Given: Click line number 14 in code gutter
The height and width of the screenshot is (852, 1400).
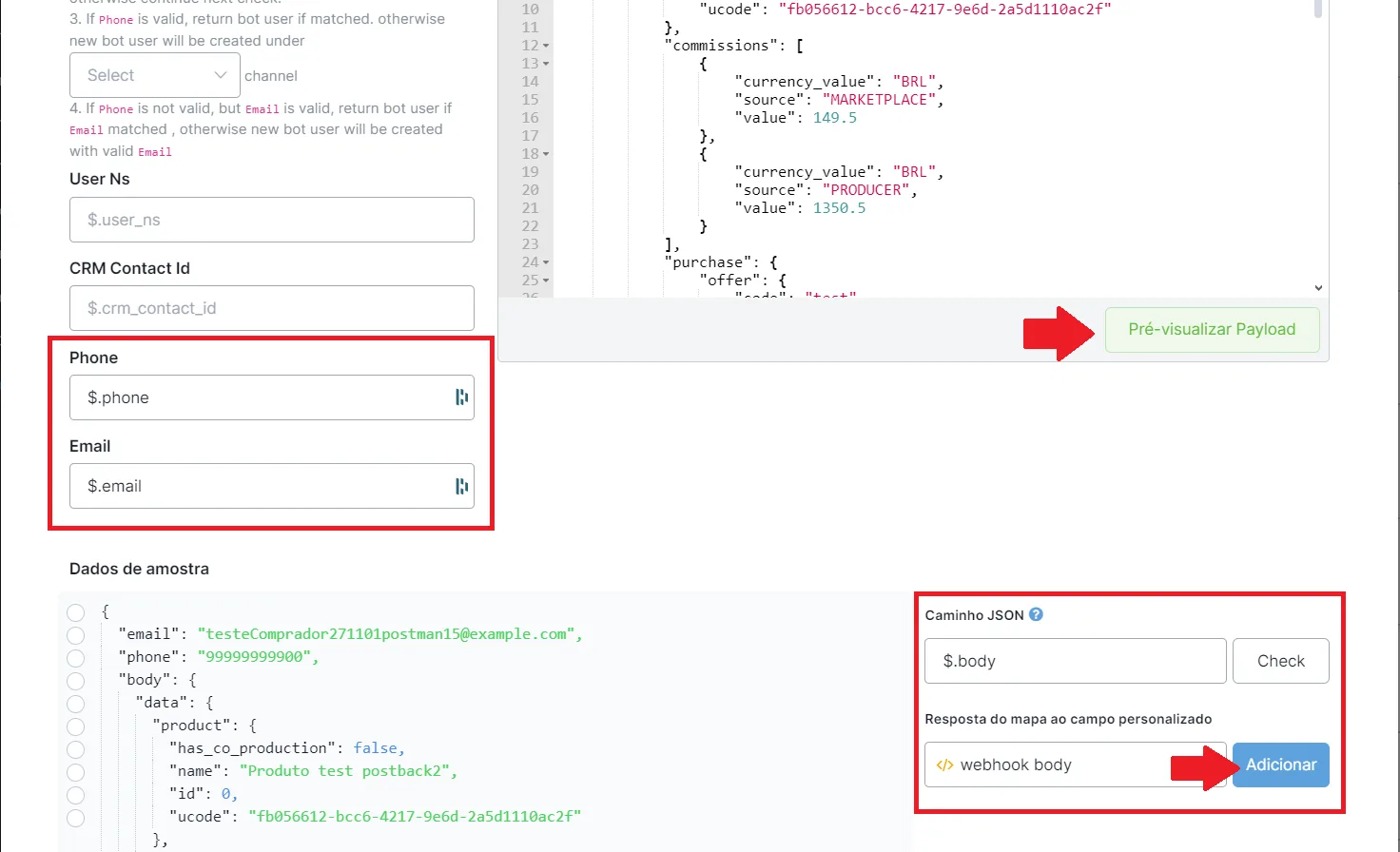Looking at the screenshot, I should click(530, 82).
